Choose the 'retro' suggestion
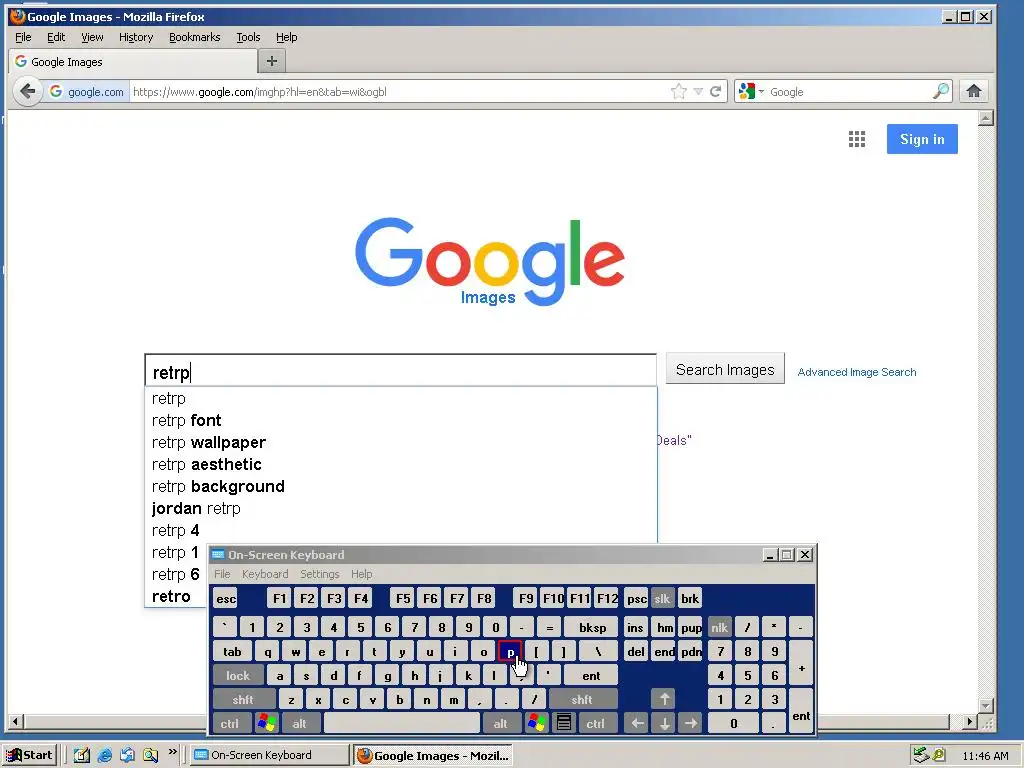Screen dimensions: 1024x768 coord(175,596)
